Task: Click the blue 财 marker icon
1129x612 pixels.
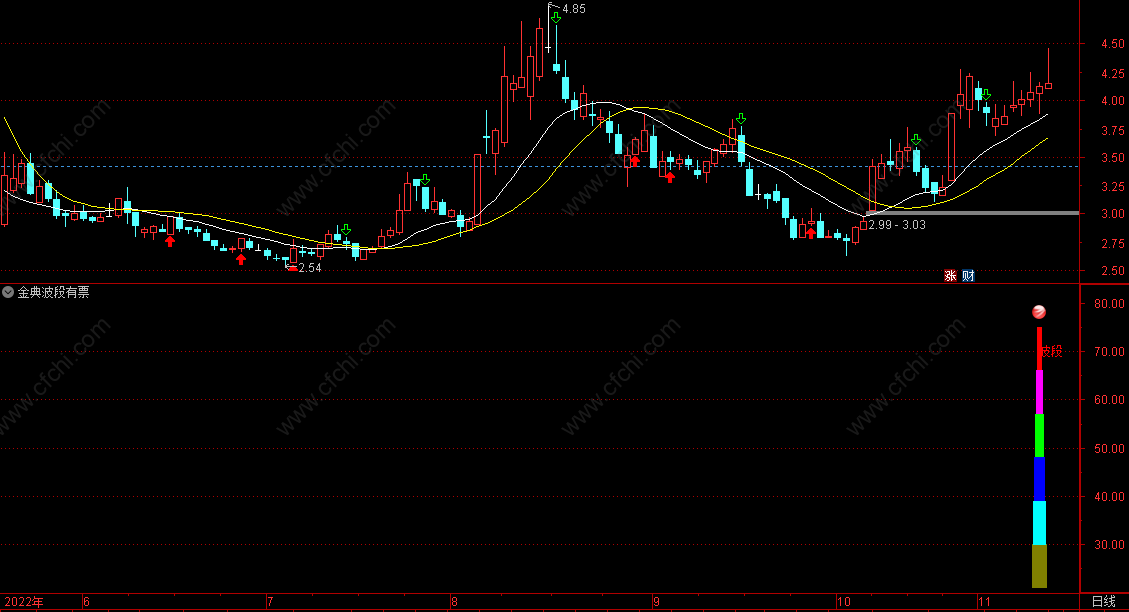Action: coord(968,276)
